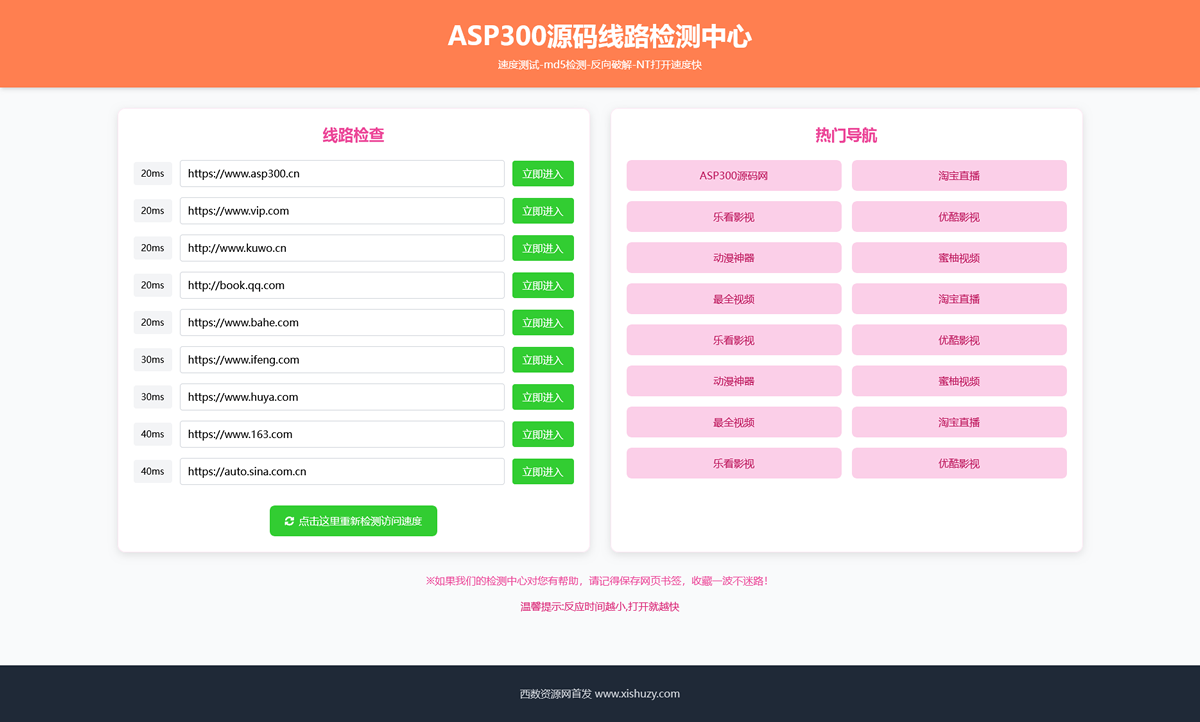Open the 淘宝直播 navigation link
1200x722 pixels.
[959, 175]
